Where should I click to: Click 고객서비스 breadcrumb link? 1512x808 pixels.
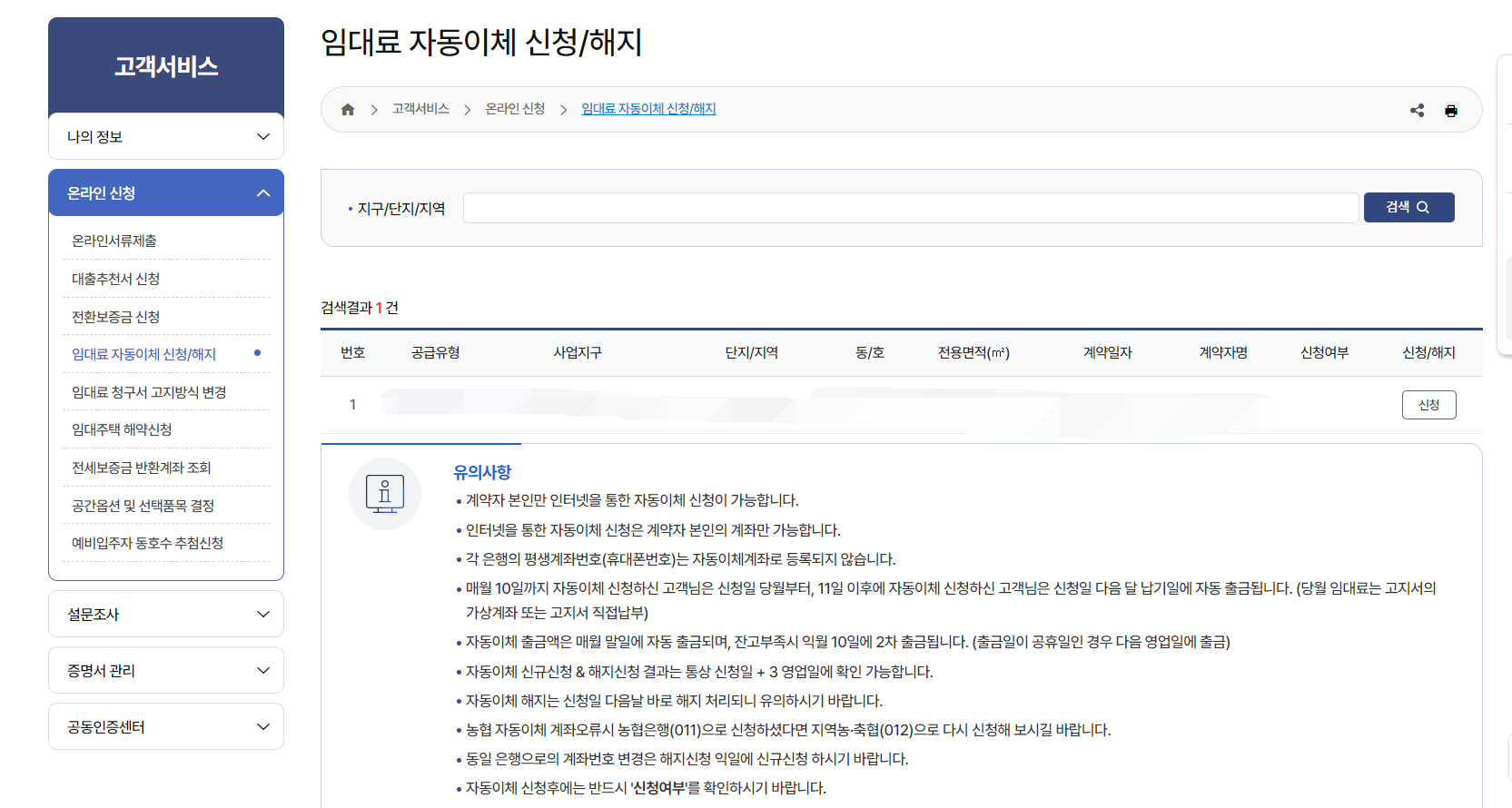pyautogui.click(x=420, y=109)
